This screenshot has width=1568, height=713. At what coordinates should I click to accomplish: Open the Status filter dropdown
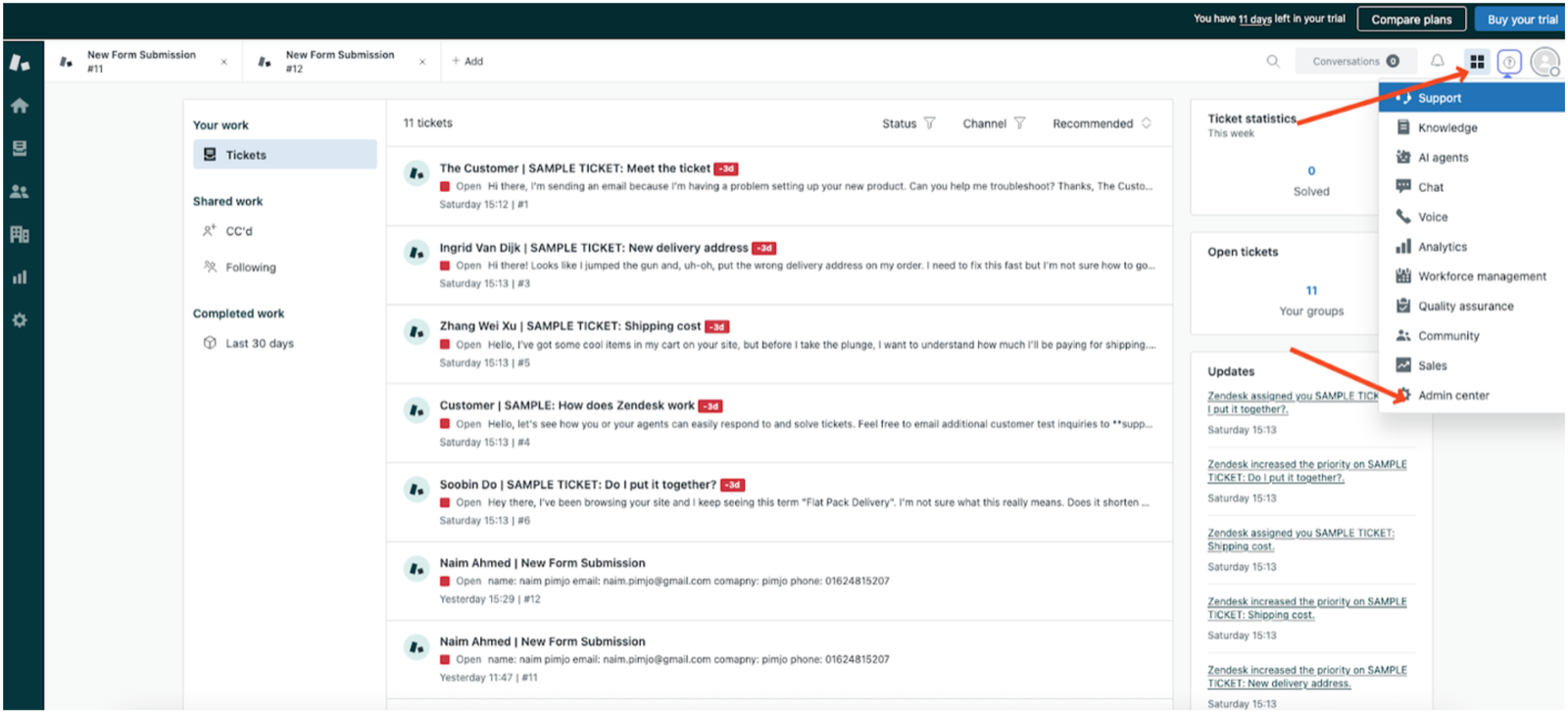click(x=908, y=123)
